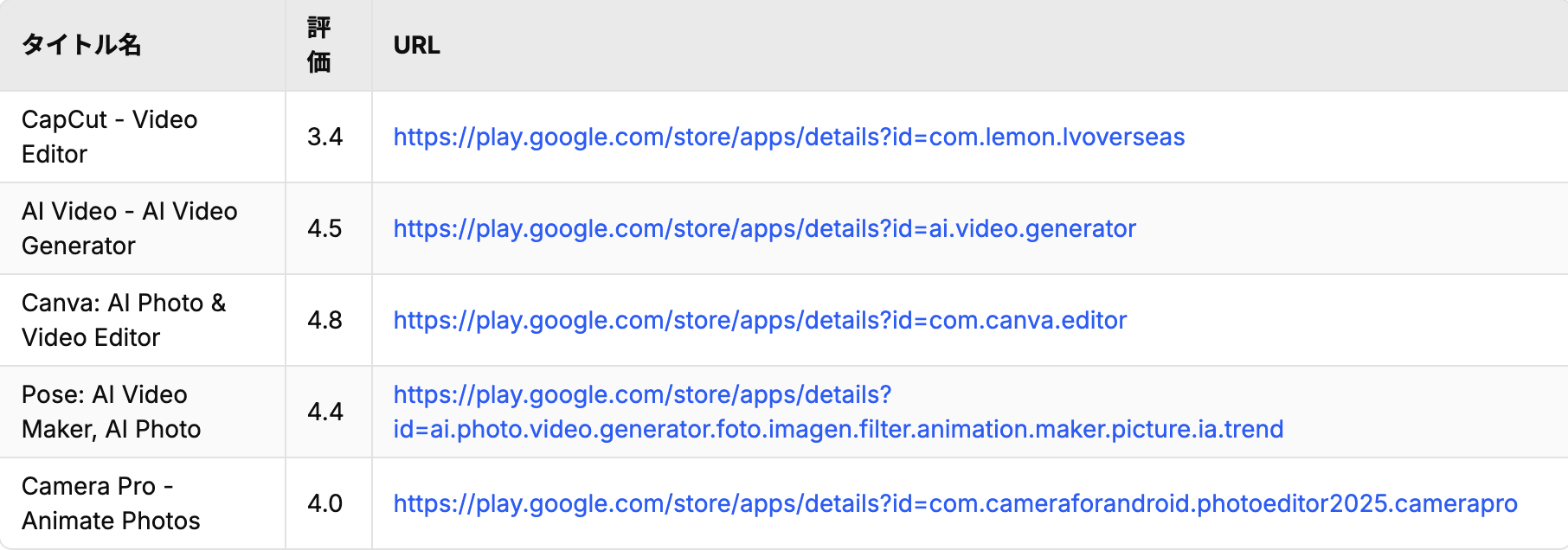Click the URL column header
The height and width of the screenshot is (550, 1568).
[416, 45]
